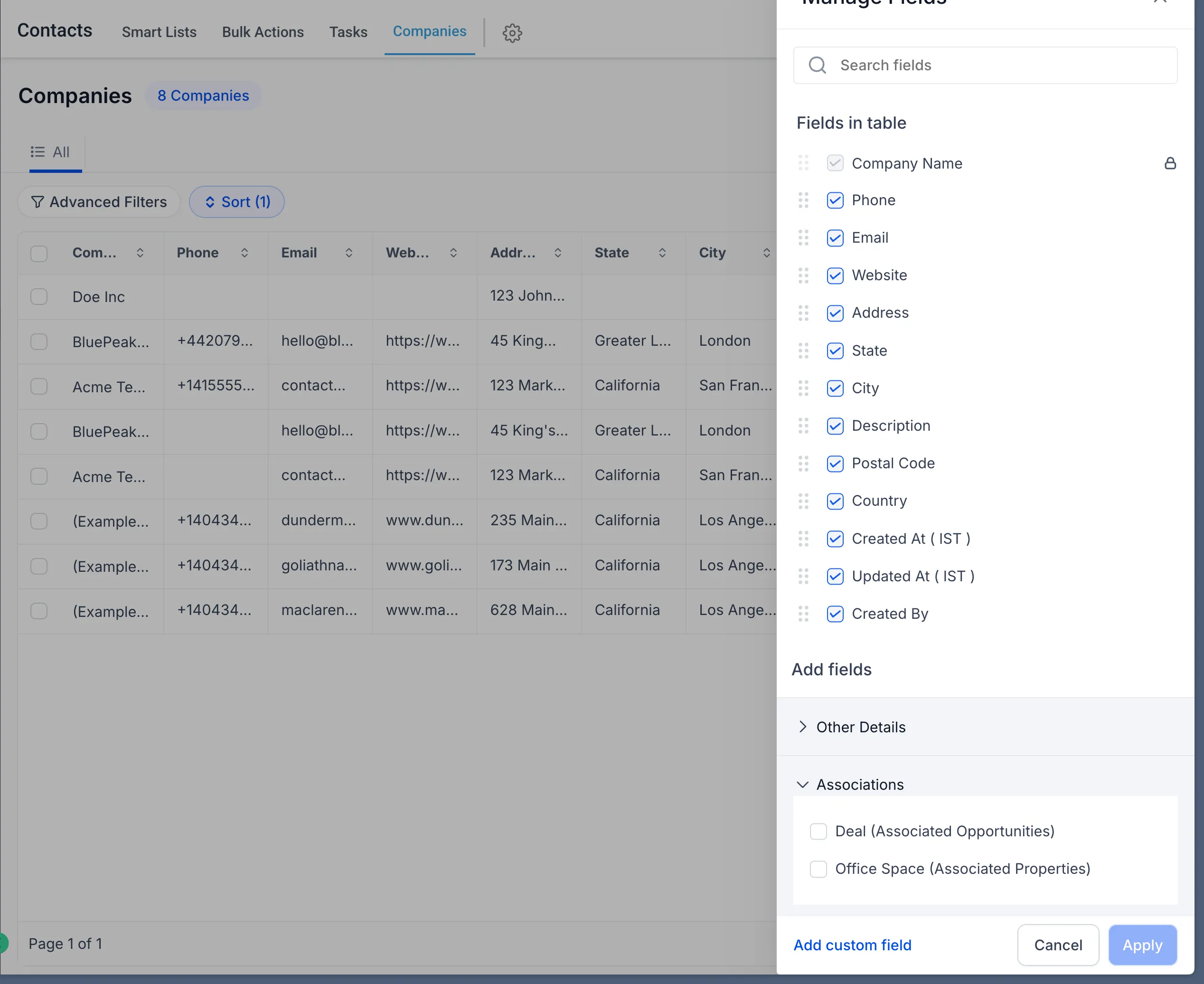This screenshot has height=984, width=1204.
Task: Open the settings gear in the top navigation
Action: (512, 33)
